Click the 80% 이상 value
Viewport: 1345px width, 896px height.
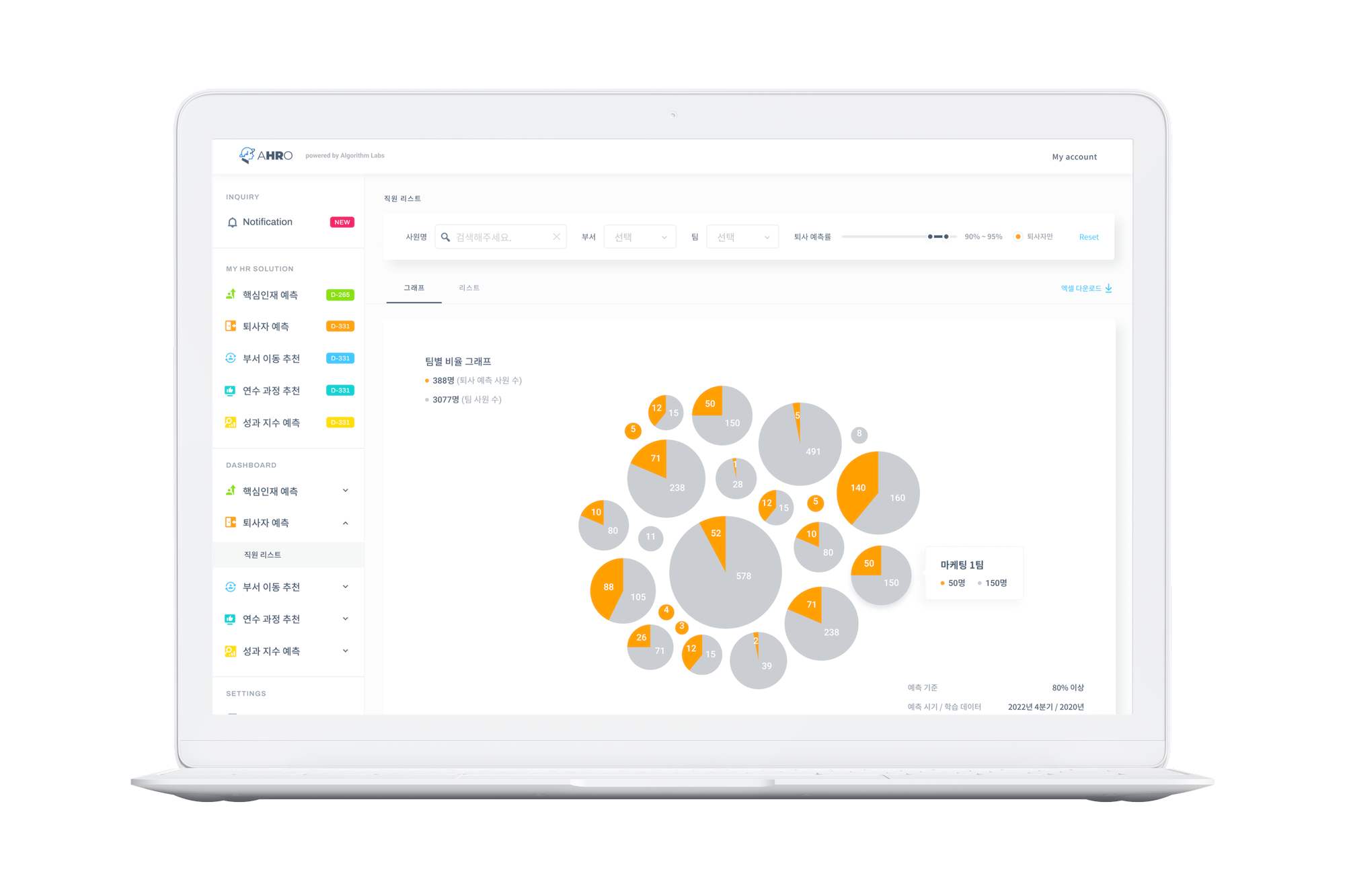click(x=1068, y=688)
